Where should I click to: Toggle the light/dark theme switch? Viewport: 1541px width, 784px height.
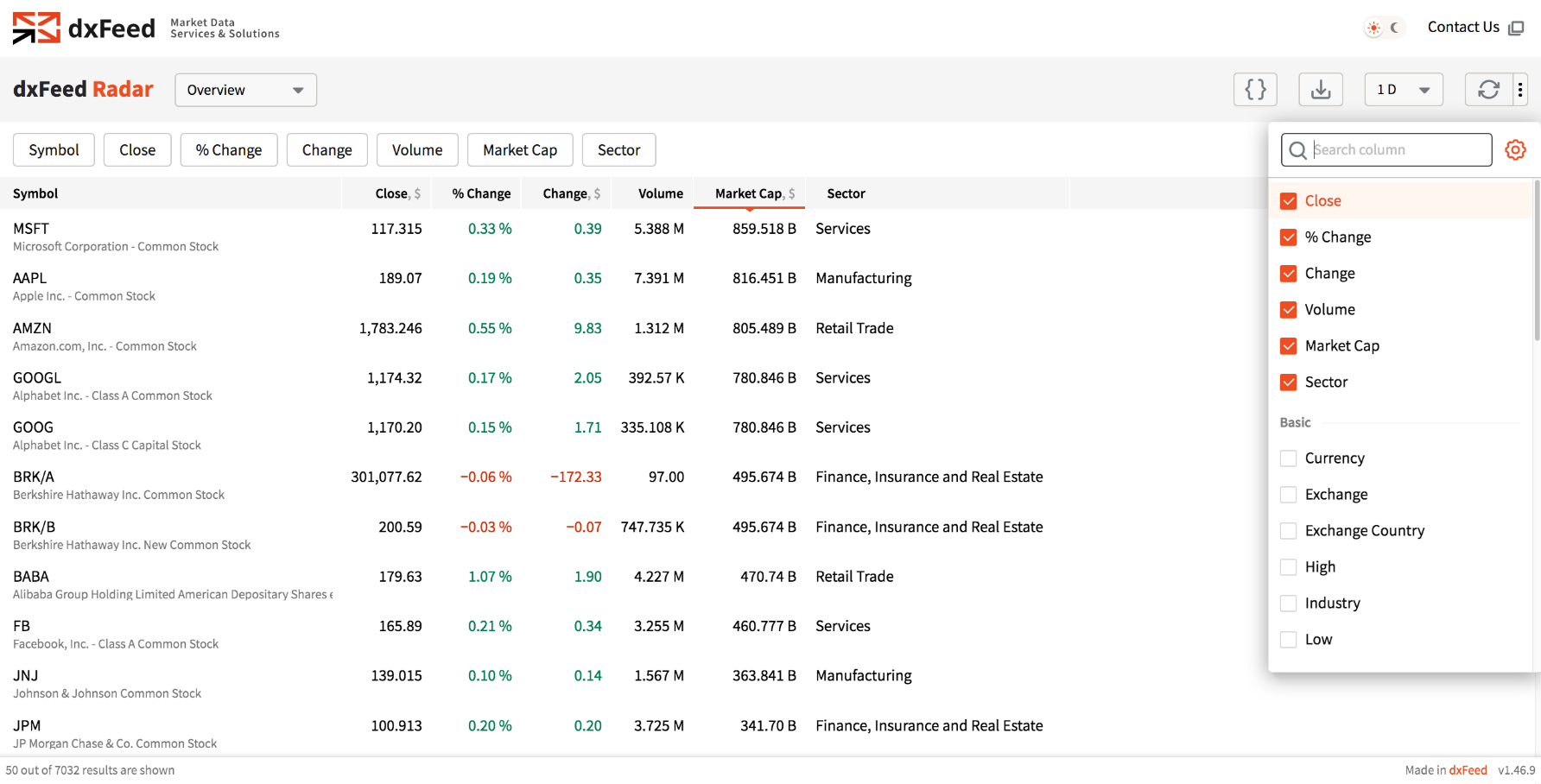click(1384, 28)
